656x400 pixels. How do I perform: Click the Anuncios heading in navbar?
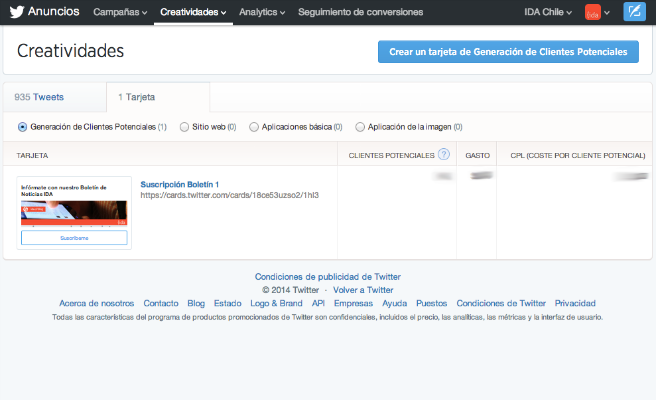54,11
